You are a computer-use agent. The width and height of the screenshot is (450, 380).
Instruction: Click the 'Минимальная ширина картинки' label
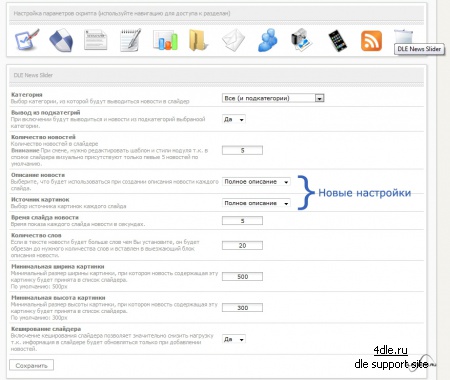[58, 267]
